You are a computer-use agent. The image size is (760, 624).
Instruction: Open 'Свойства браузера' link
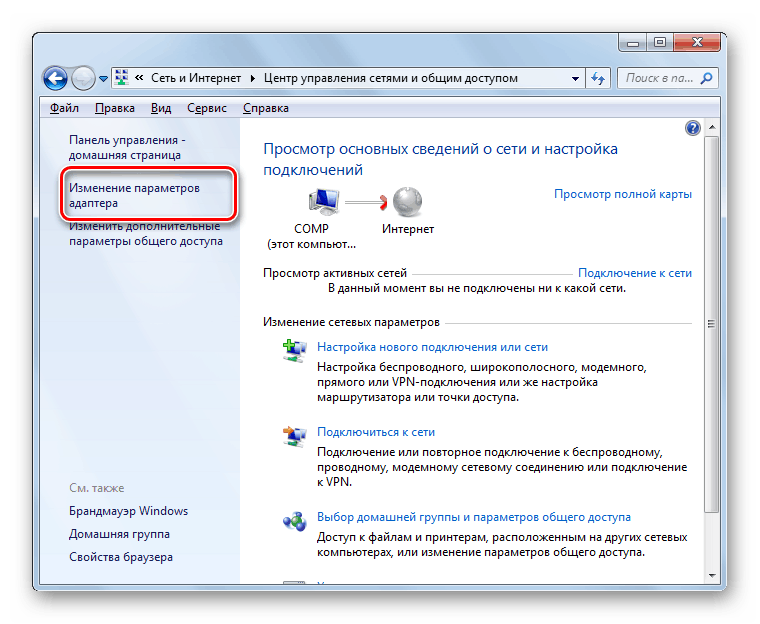click(121, 557)
